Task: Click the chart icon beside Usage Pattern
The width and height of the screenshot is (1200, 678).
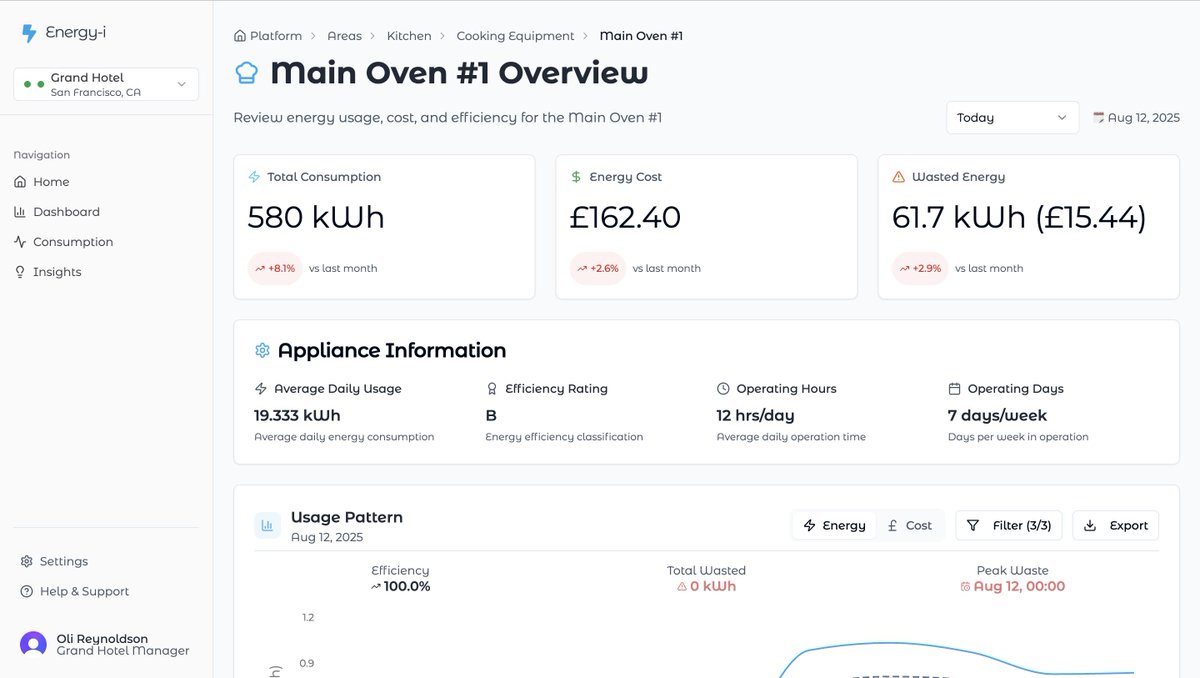Action: 267,525
